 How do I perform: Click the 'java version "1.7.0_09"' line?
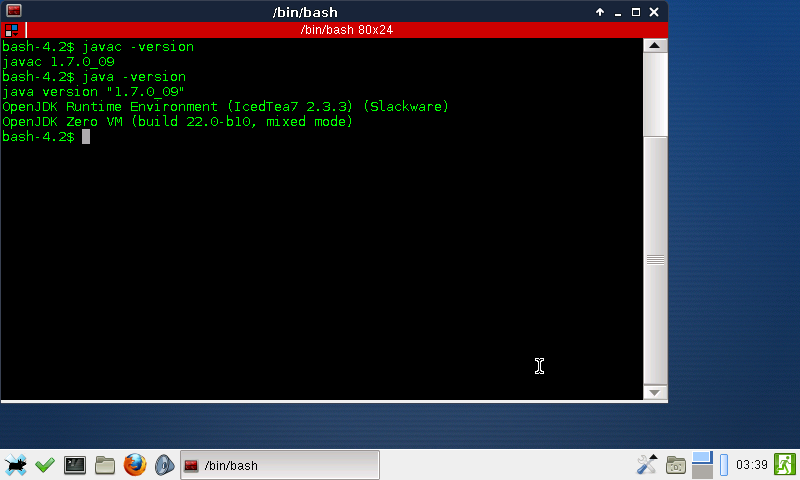coord(93,92)
